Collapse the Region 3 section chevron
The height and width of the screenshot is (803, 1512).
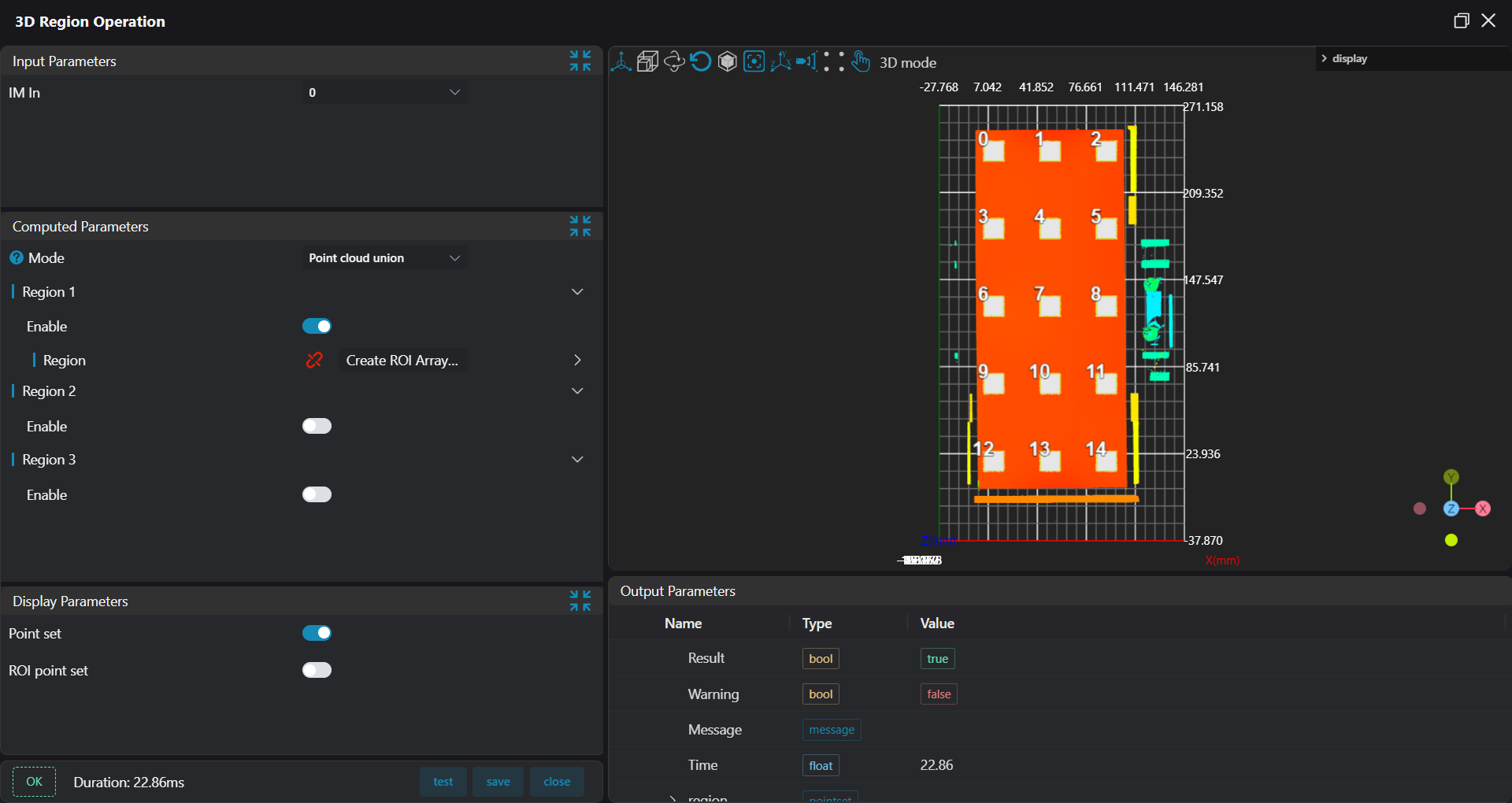[577, 460]
